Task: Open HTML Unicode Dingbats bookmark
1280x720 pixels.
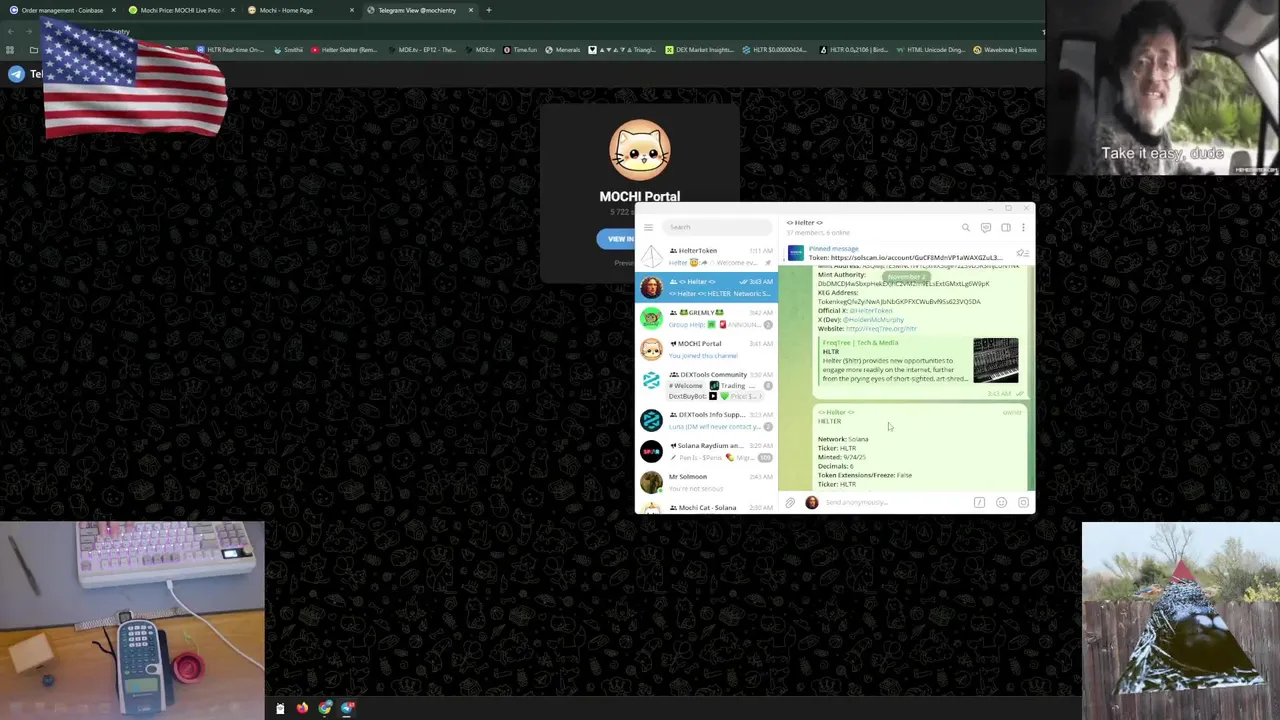Action: tap(930, 50)
